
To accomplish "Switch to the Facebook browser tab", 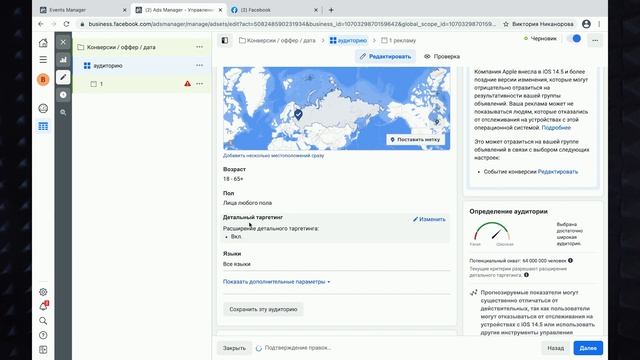I will coord(256,10).
